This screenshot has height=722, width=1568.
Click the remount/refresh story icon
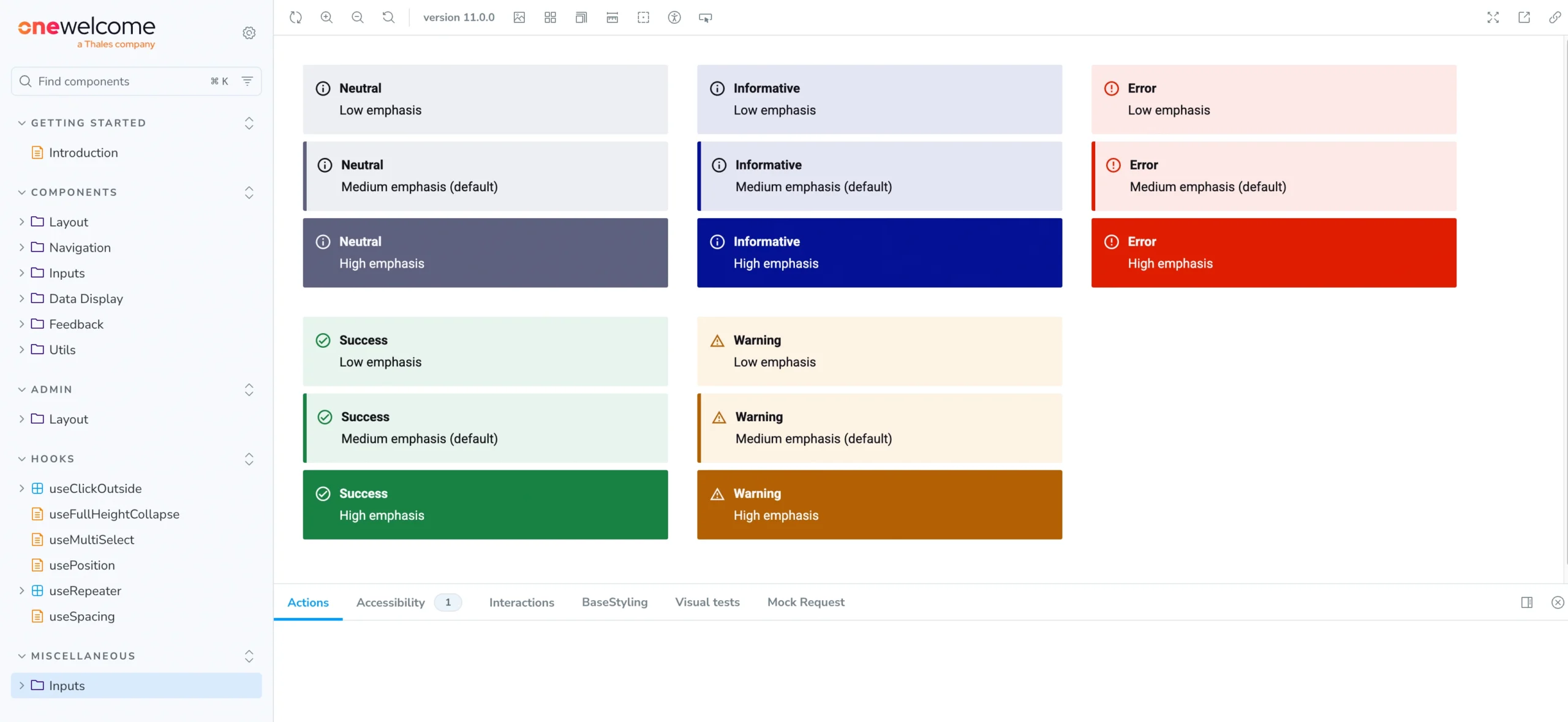click(x=296, y=17)
